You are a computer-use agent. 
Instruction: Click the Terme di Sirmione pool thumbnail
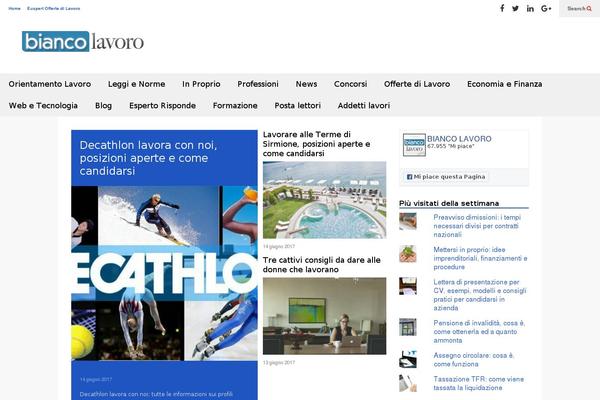pyautogui.click(x=324, y=200)
